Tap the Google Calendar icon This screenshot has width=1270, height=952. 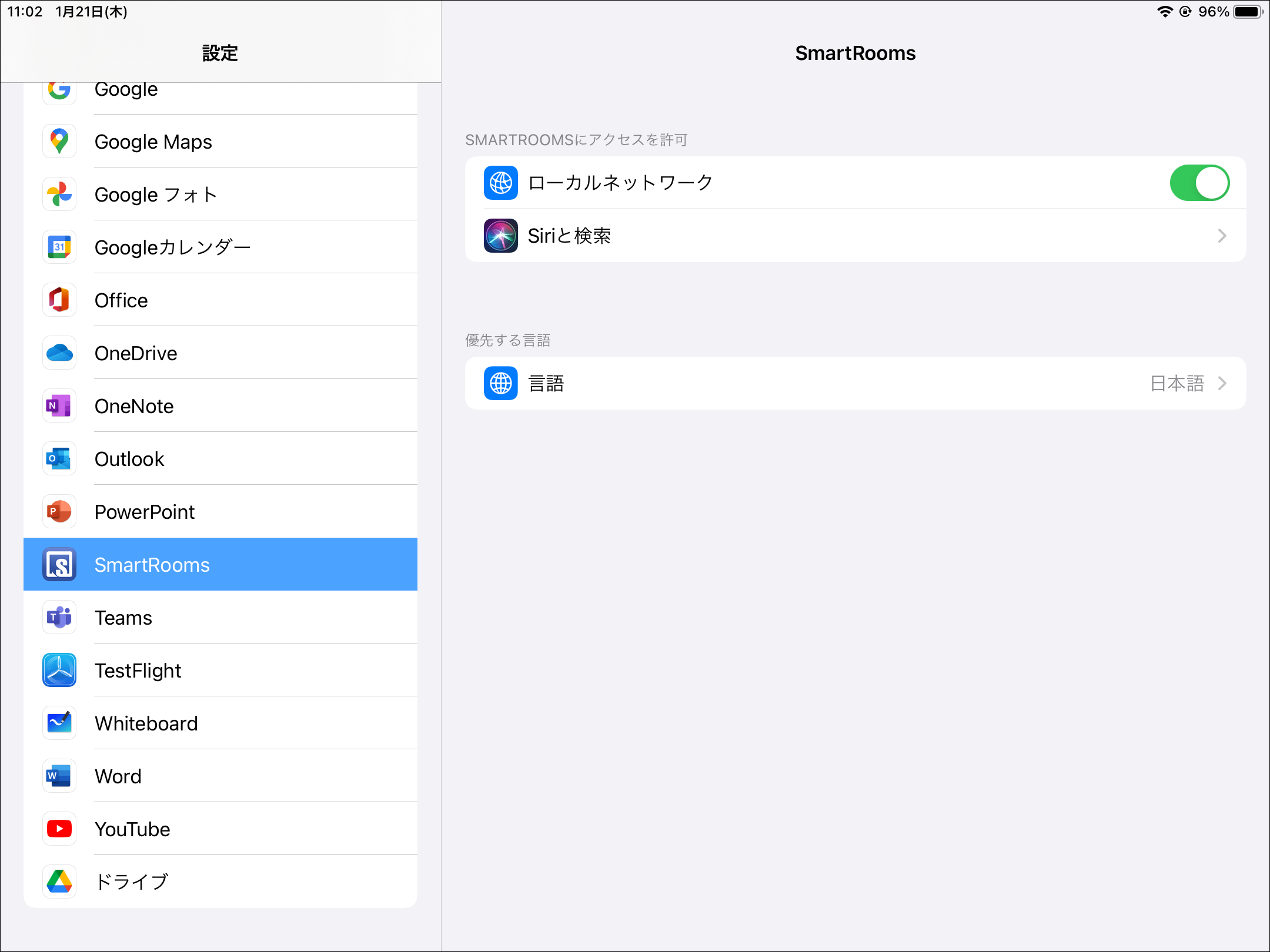pyautogui.click(x=59, y=247)
